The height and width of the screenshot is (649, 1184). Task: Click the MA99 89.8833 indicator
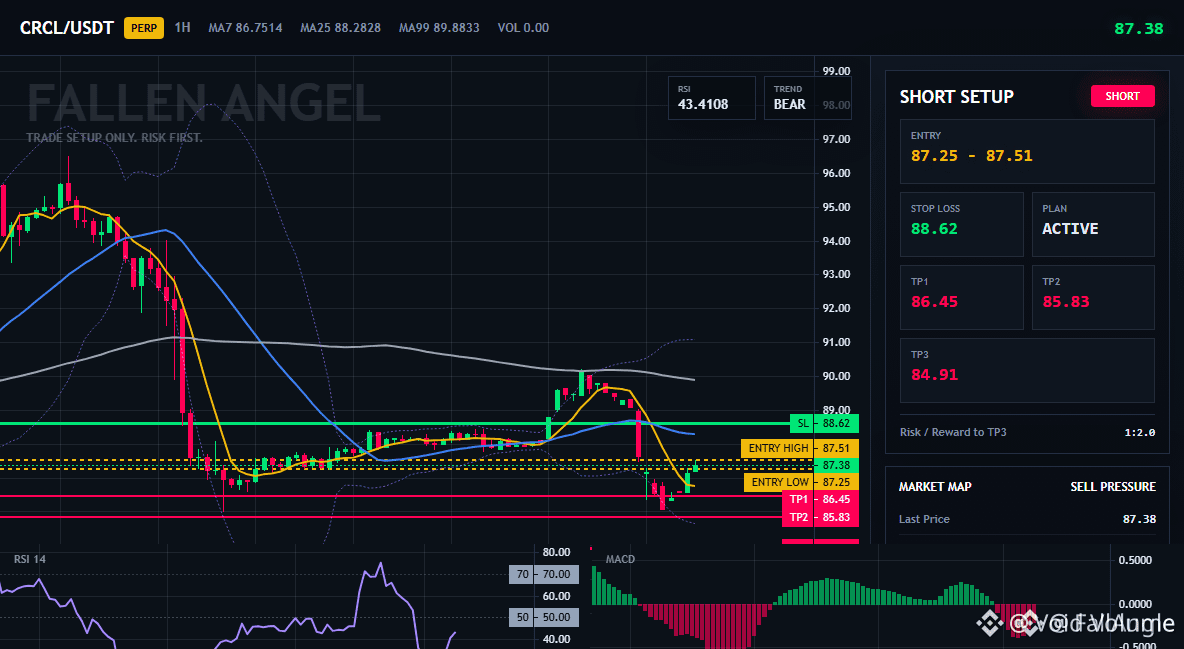pos(439,28)
